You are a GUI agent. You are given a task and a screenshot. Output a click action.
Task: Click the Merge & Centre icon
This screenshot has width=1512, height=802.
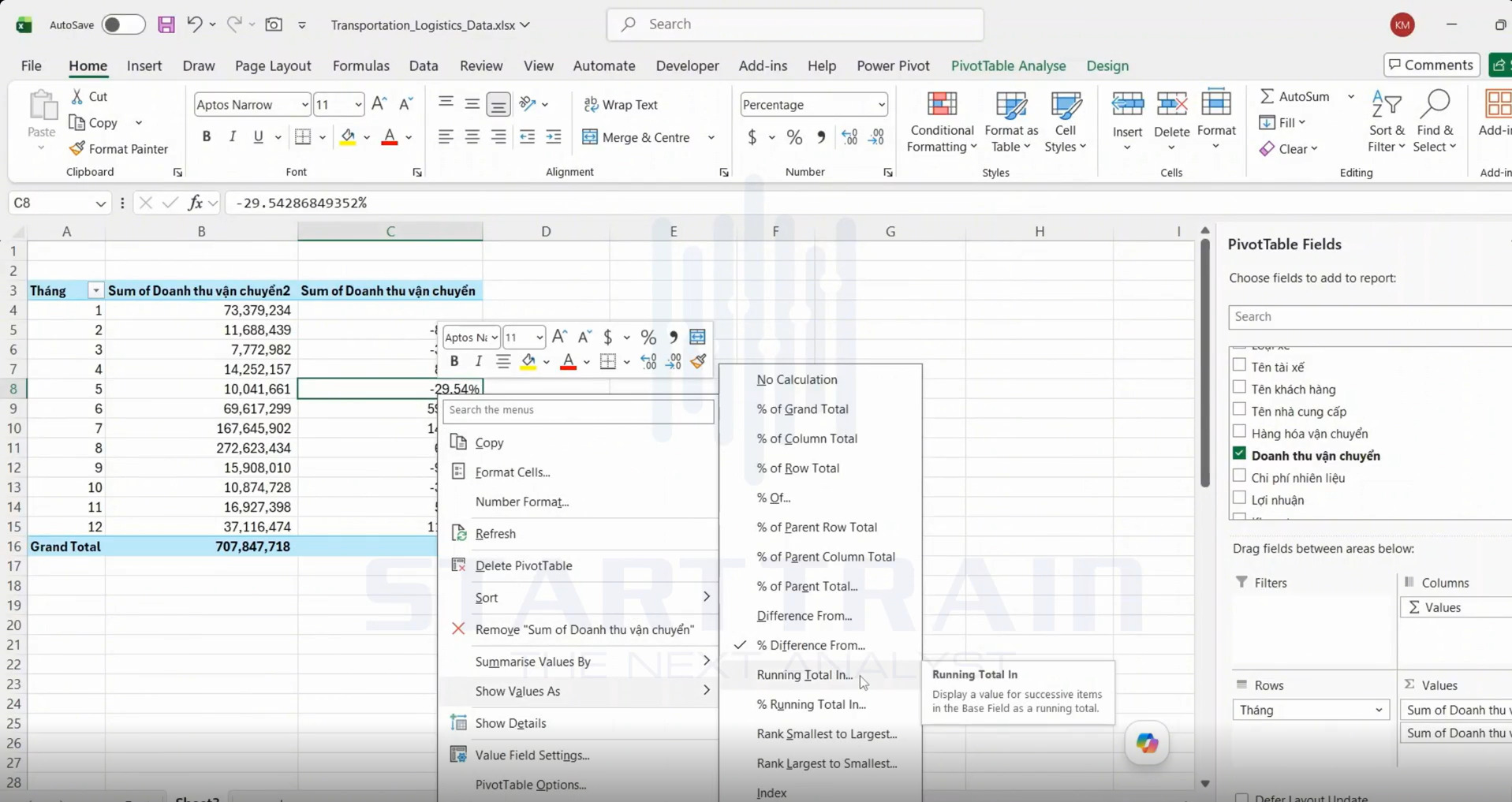590,137
